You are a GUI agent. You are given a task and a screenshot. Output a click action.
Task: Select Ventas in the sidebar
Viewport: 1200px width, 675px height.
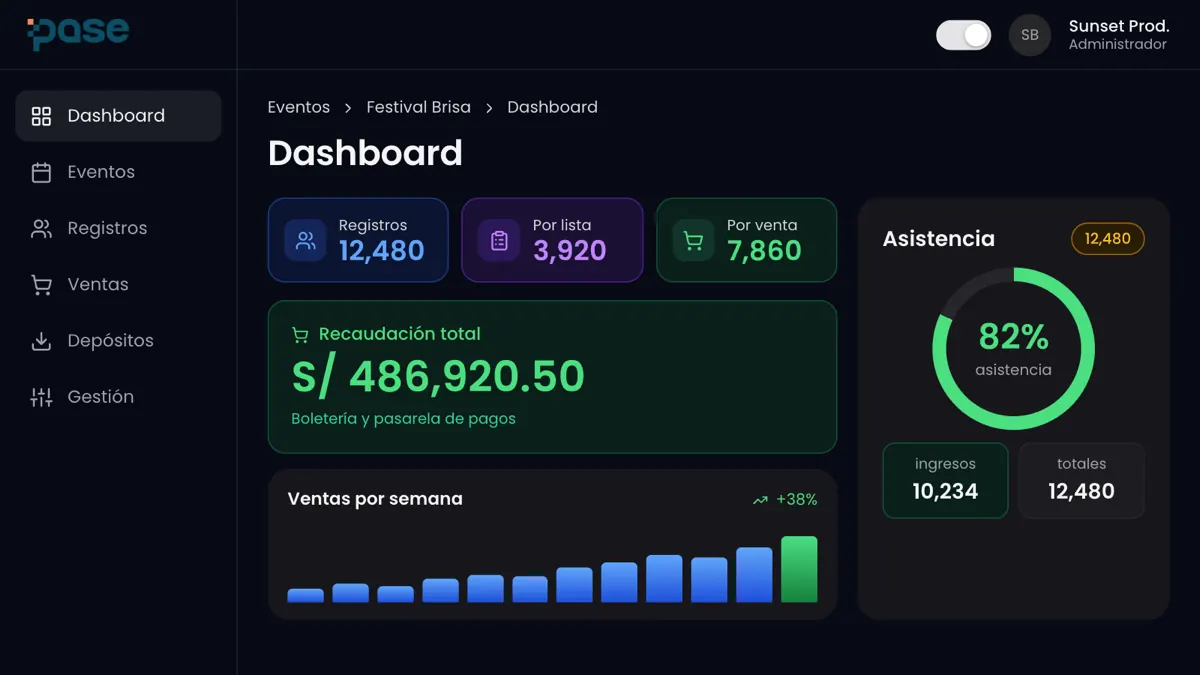click(x=118, y=284)
